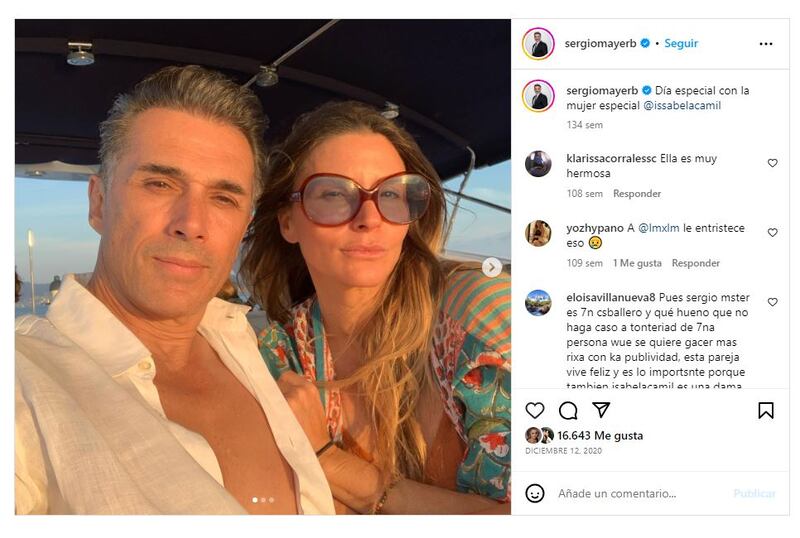
Task: Select the carousel pagination dots
Action: [263, 500]
